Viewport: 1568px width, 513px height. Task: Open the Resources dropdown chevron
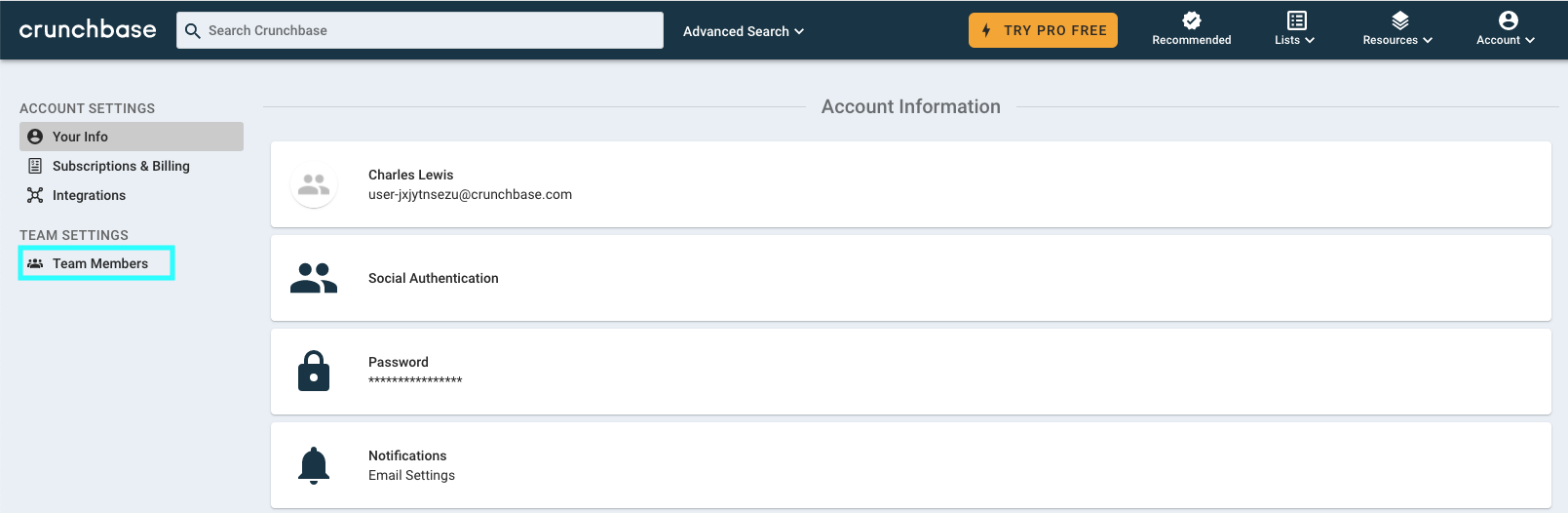pos(1428,40)
